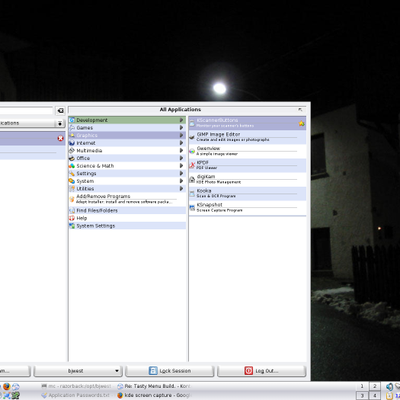Click the GIMP icon
The width and height of the screenshot is (400, 400).
tap(192, 137)
